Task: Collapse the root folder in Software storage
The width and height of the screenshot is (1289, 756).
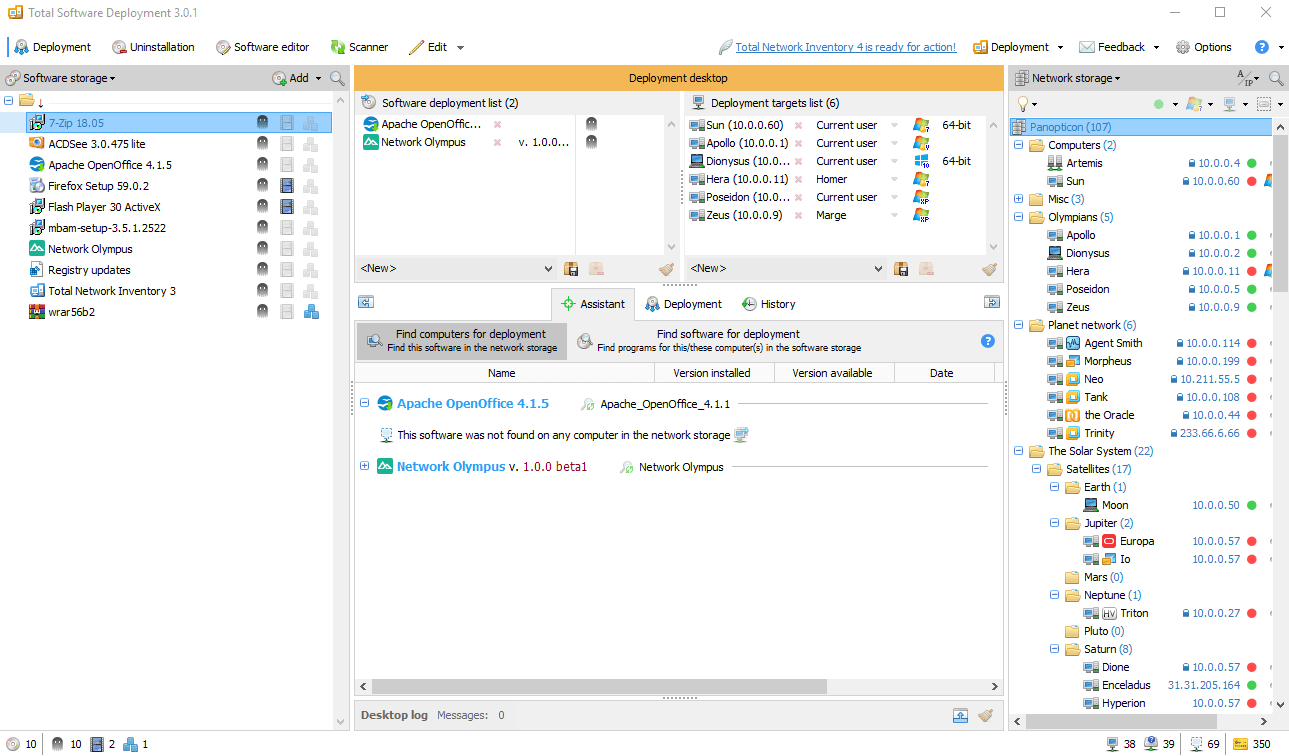Action: tap(9, 101)
